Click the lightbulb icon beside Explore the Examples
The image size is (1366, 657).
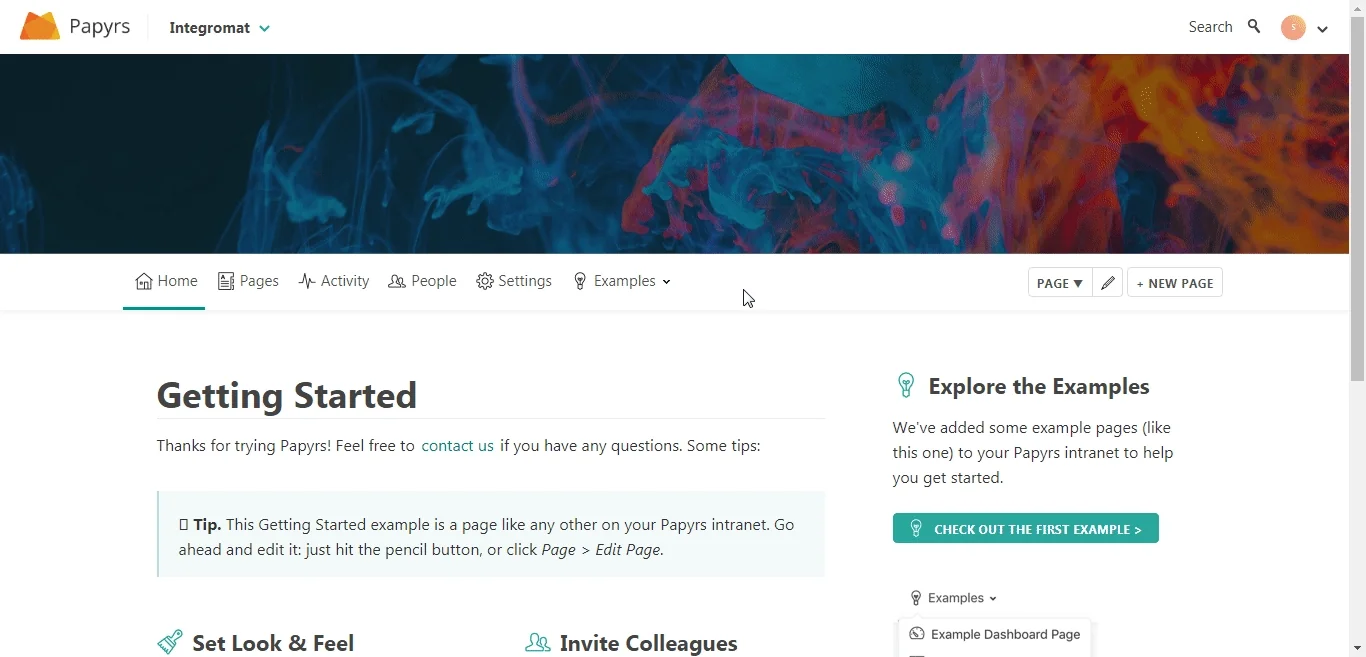tap(906, 385)
